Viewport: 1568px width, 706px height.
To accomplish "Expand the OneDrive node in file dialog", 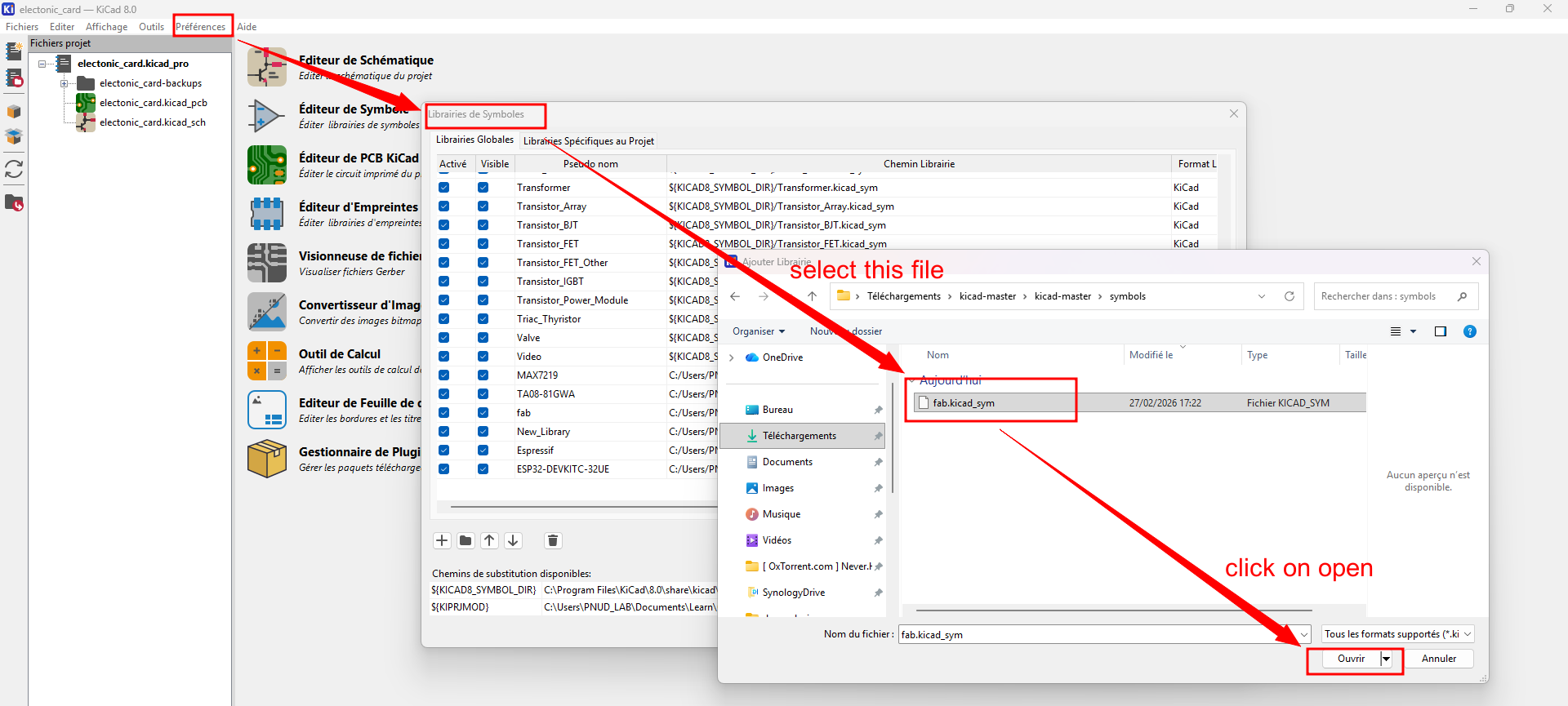I will tap(732, 357).
